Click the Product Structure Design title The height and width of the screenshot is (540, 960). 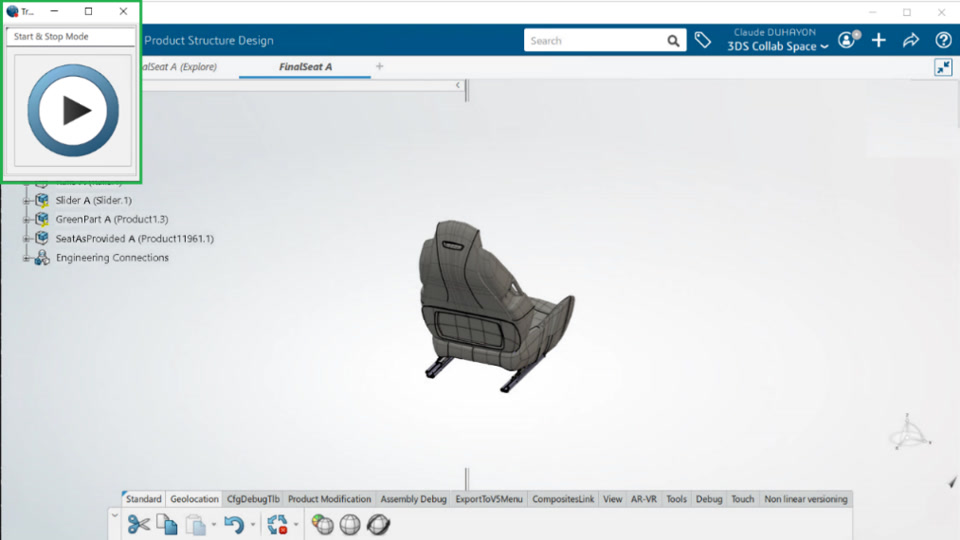[x=209, y=40]
